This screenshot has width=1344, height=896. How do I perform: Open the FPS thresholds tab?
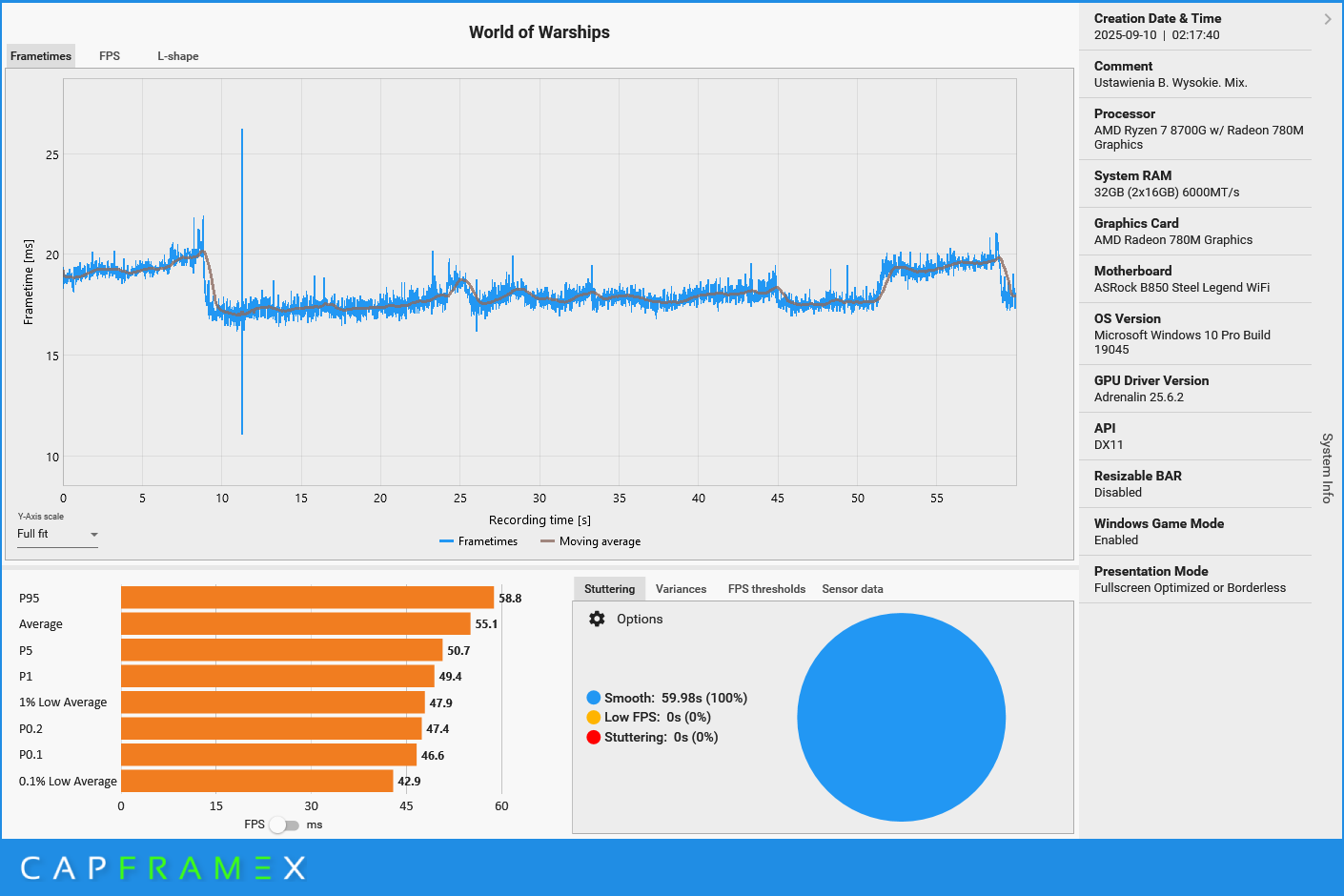coord(766,589)
